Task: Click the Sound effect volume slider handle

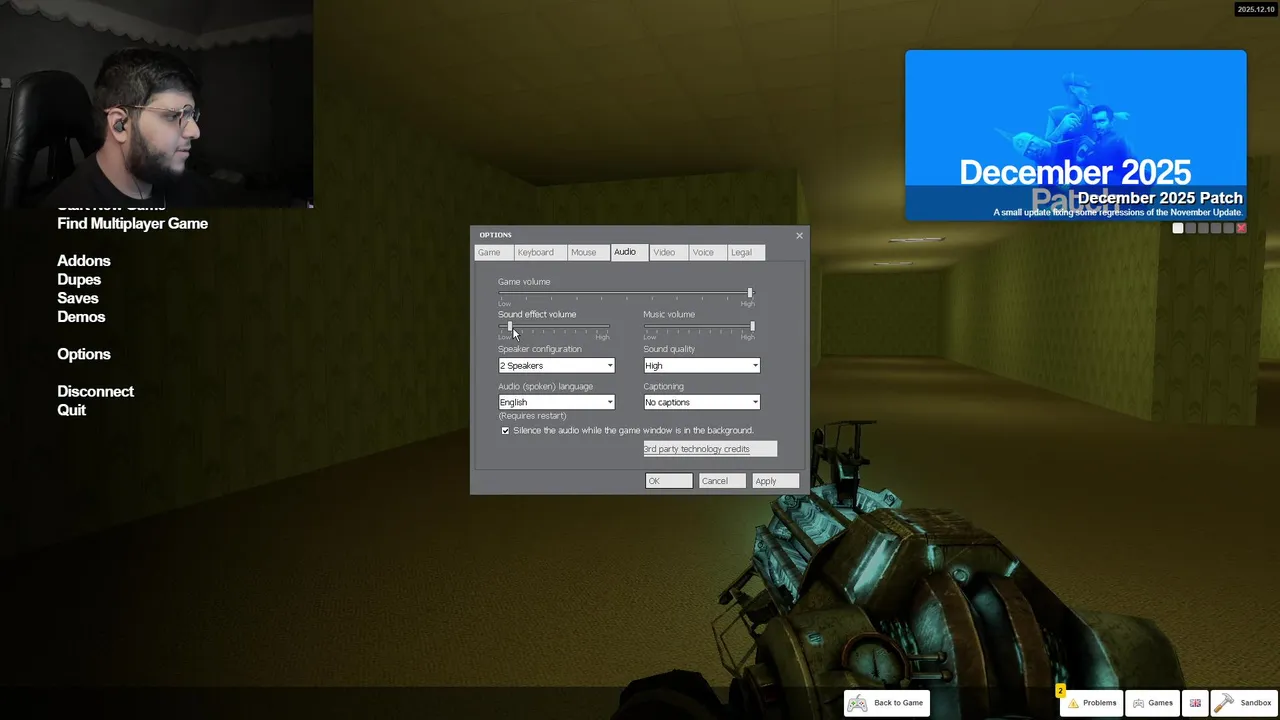Action: [510, 326]
